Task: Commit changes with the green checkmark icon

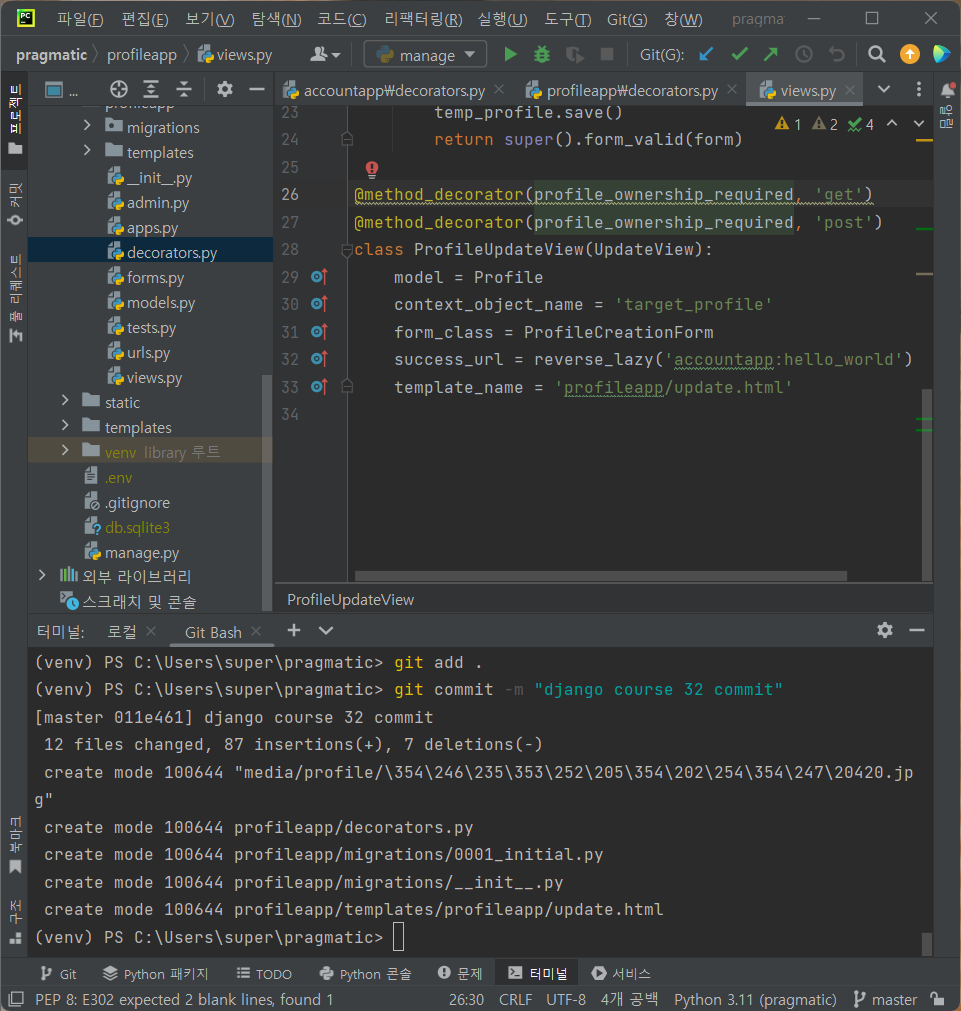Action: 740,55
